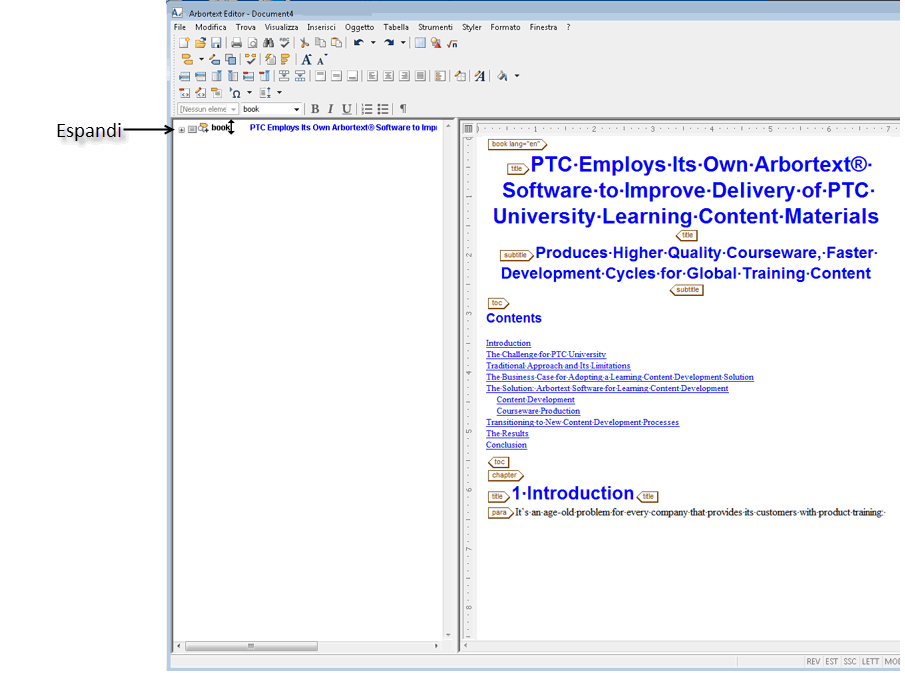Insert a graphic with the shapes icon
Viewport: 905px width, 673px height.
click(436, 43)
